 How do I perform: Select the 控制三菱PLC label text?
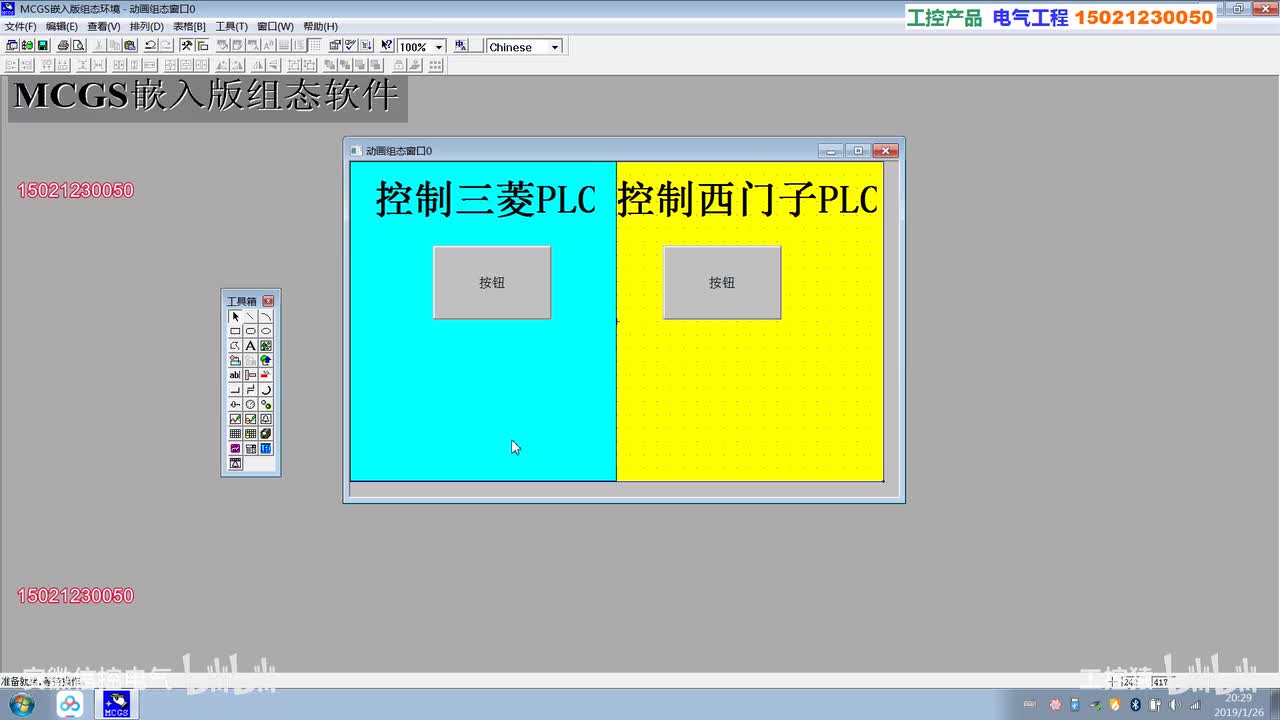click(x=486, y=199)
